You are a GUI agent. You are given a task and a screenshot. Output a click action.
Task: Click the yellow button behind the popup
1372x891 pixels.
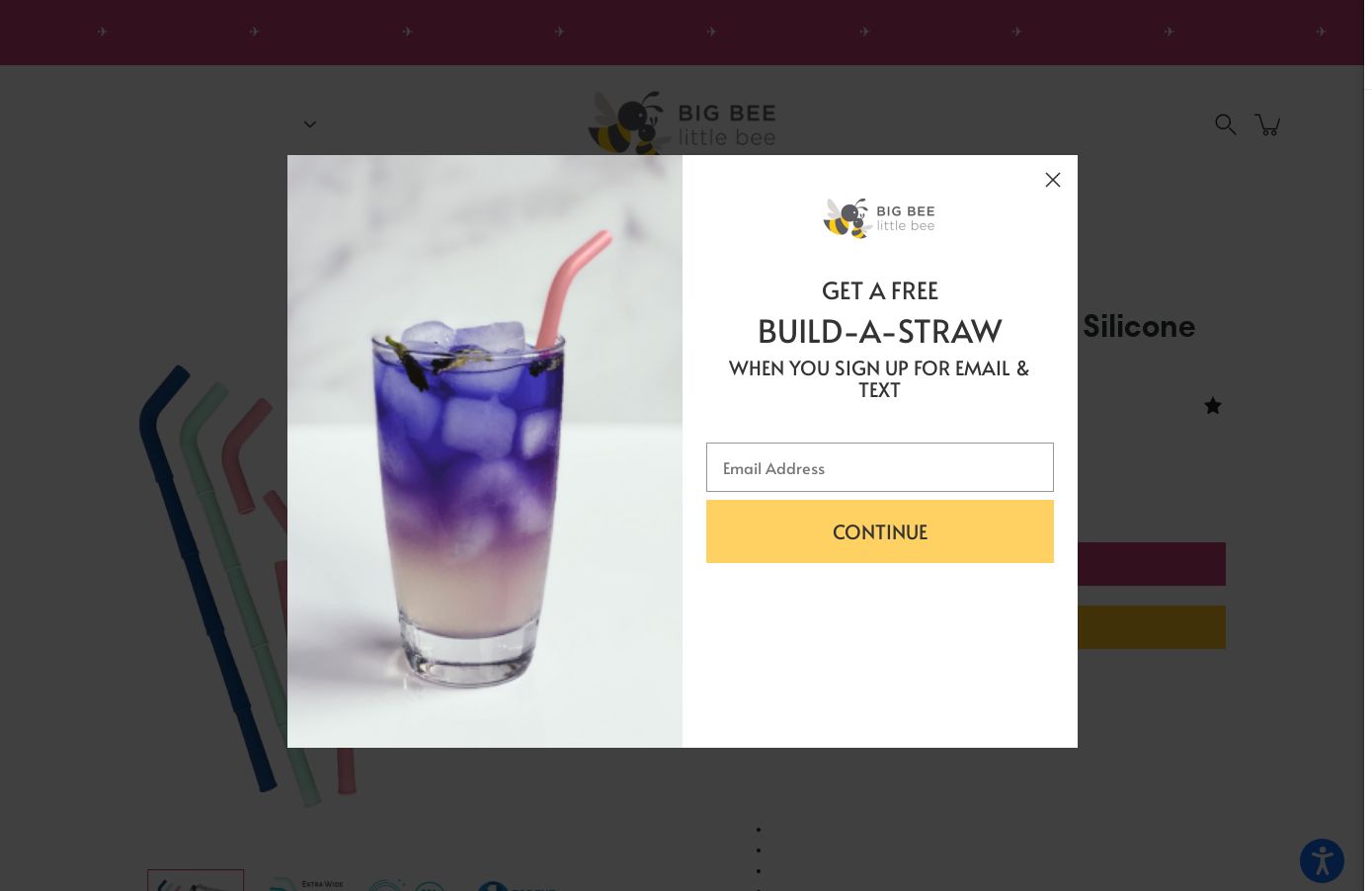[x=1151, y=627]
